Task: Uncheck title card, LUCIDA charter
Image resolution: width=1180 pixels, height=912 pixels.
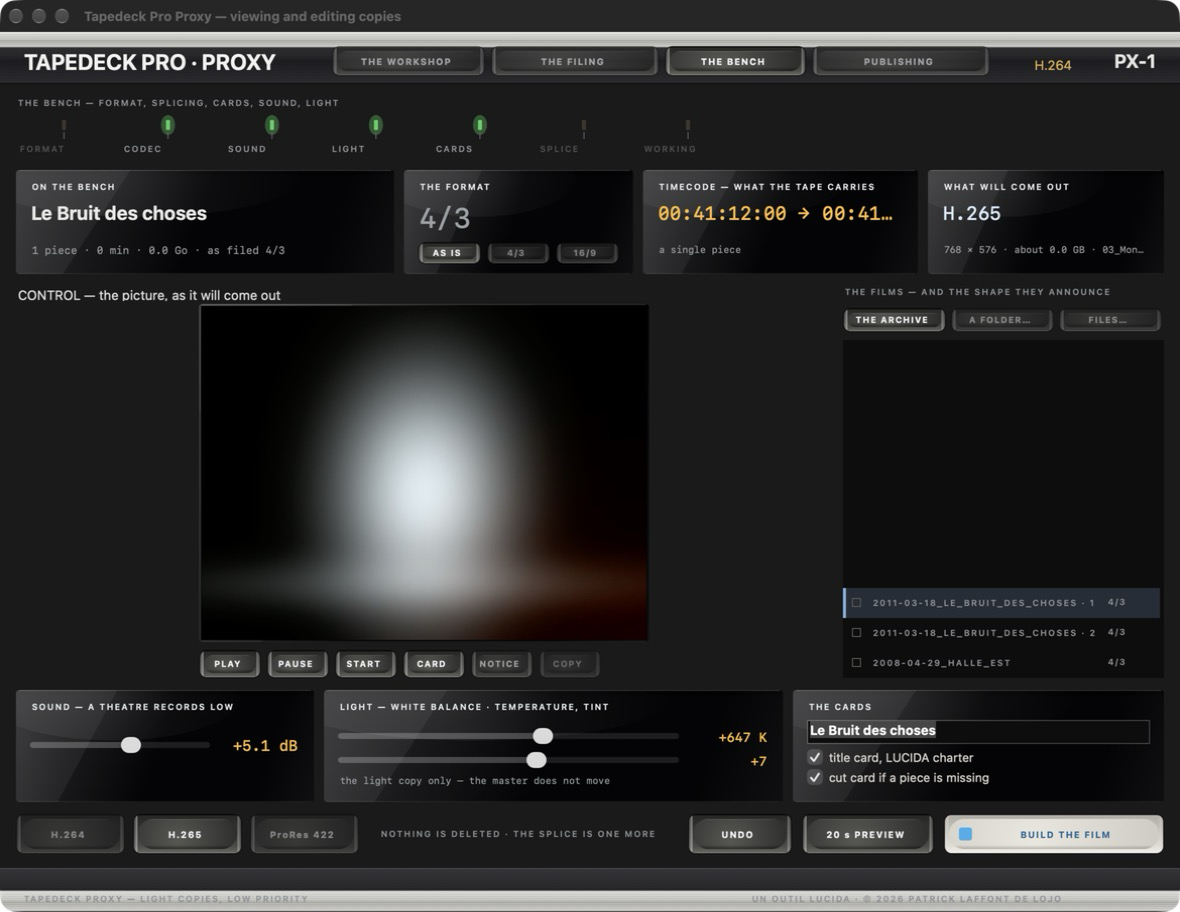Action: (815, 757)
